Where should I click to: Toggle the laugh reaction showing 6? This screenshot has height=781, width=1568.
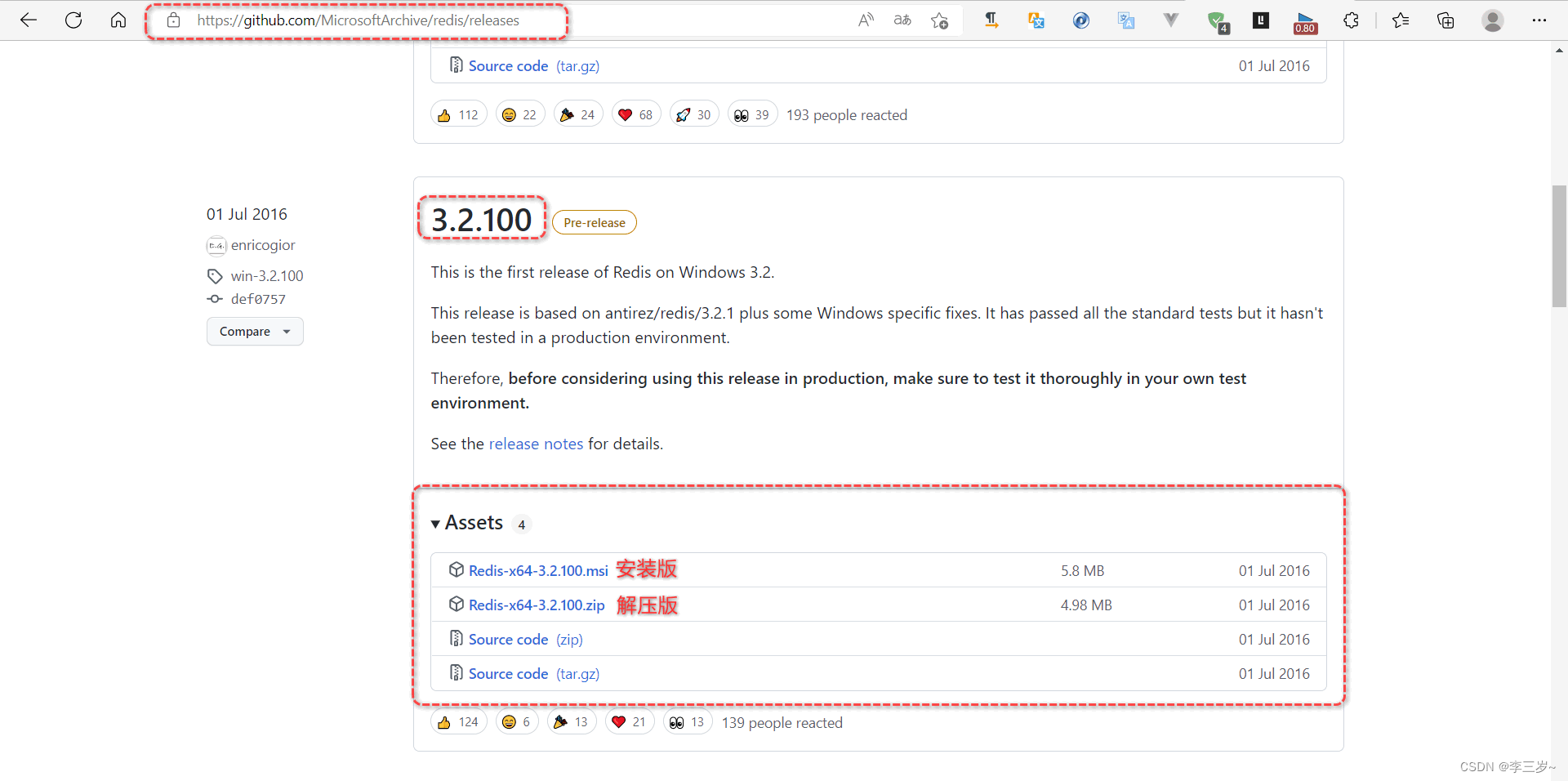(517, 722)
